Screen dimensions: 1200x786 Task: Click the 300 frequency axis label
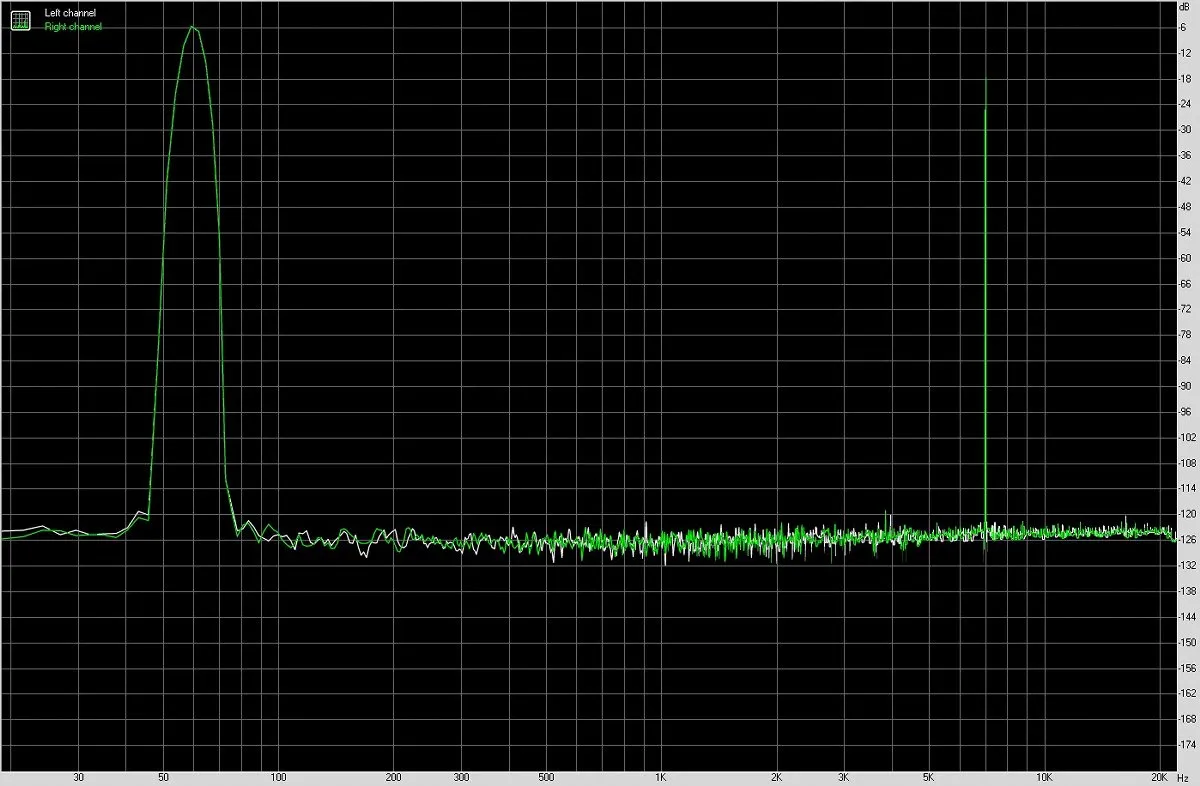pos(461,777)
